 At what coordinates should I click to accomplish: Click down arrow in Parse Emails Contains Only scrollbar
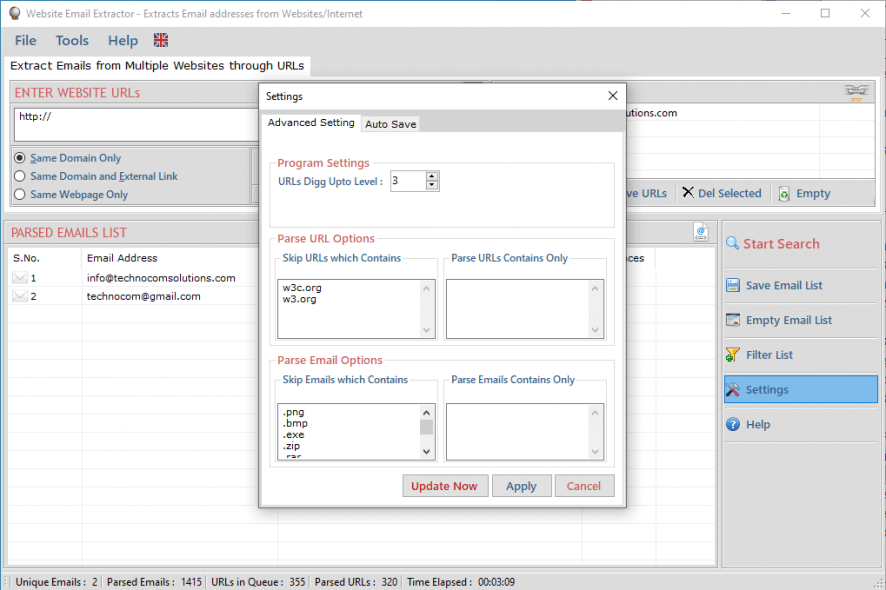[595, 452]
